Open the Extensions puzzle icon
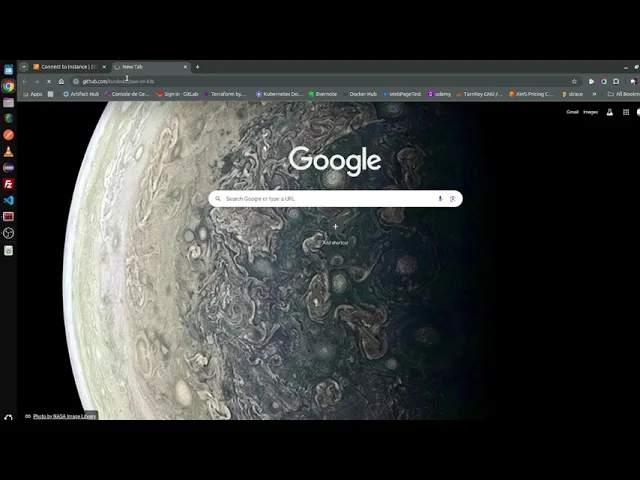Image resolution: width=640 pixels, height=480 pixels. tap(616, 82)
